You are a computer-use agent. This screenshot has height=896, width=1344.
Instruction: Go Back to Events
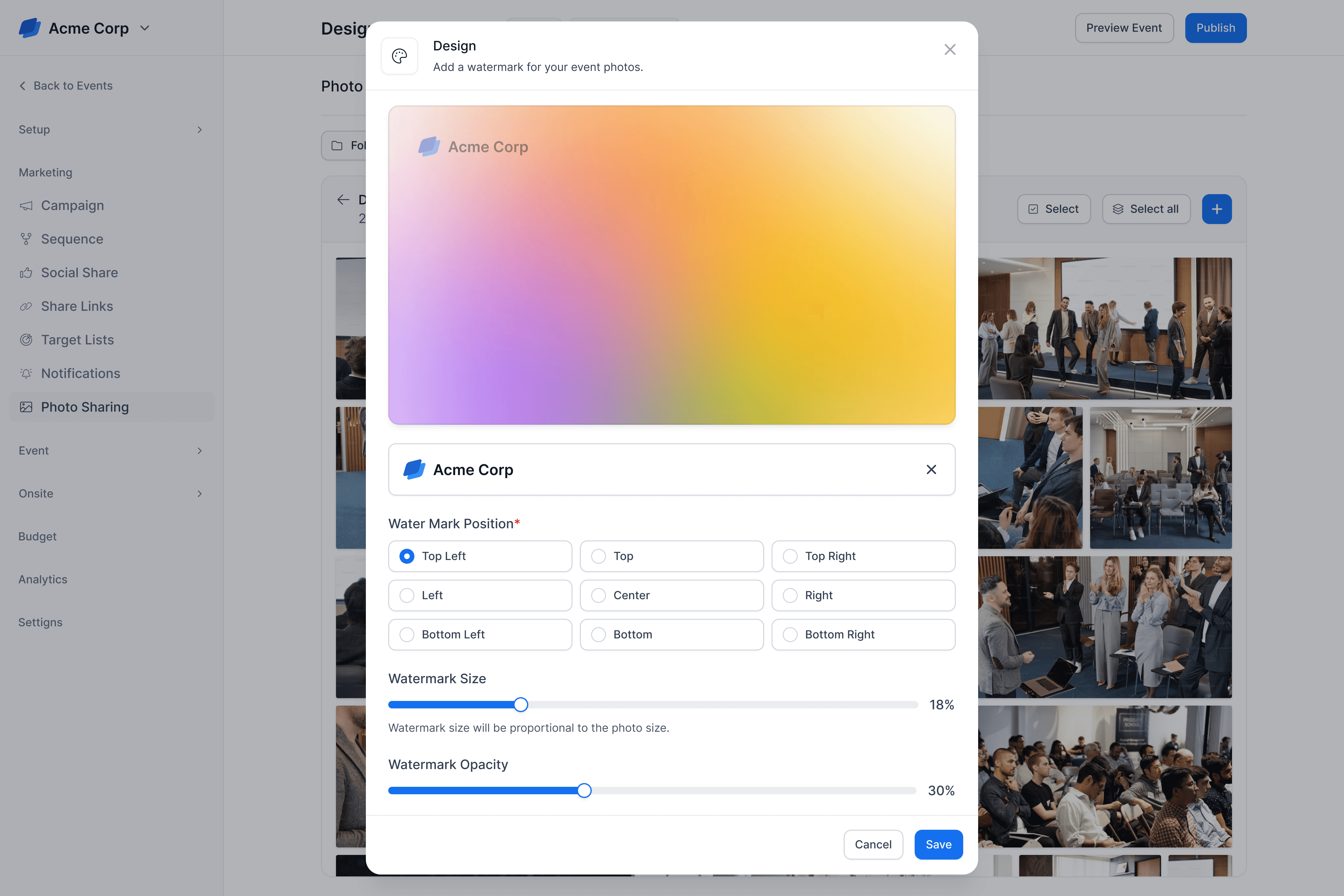(x=66, y=86)
